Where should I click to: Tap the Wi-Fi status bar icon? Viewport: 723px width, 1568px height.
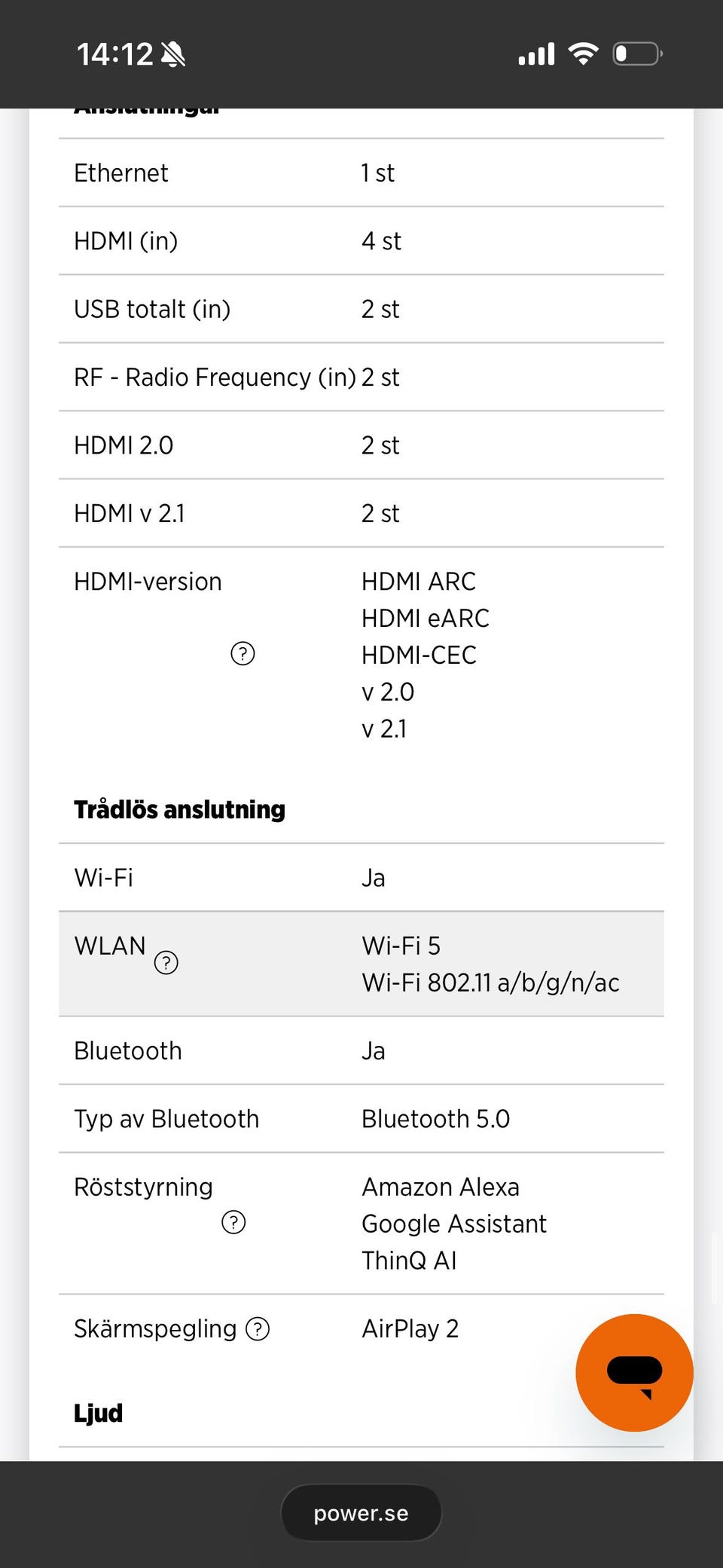coord(583,53)
